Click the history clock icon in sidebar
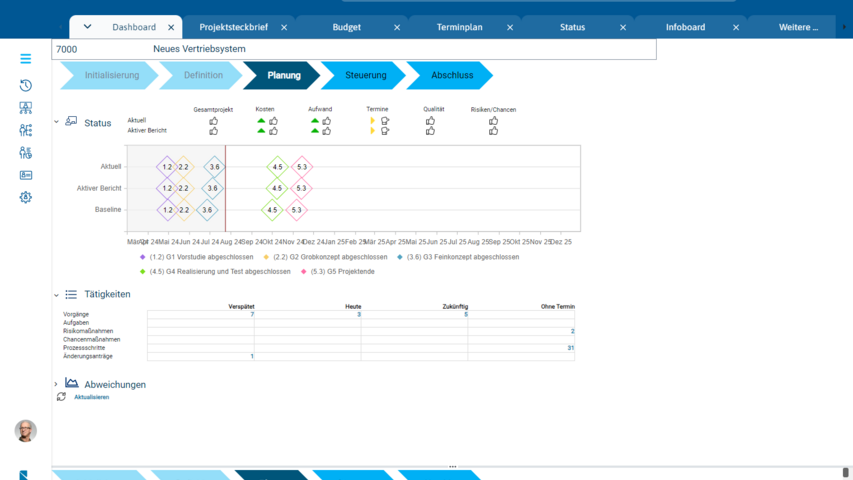Image resolution: width=853 pixels, height=480 pixels. click(x=26, y=86)
